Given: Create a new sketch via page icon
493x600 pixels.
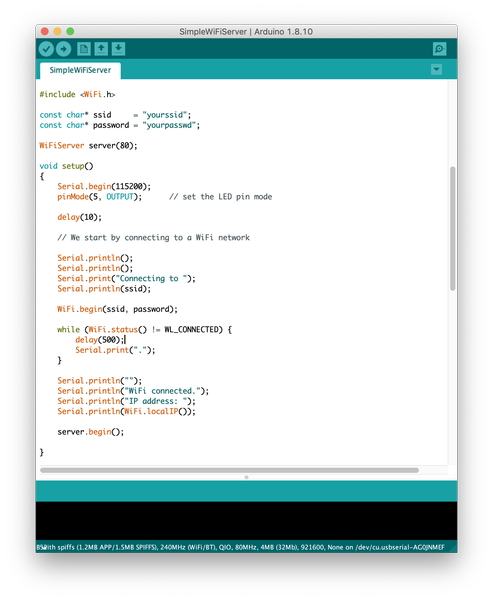Looking at the screenshot, I should [83, 49].
